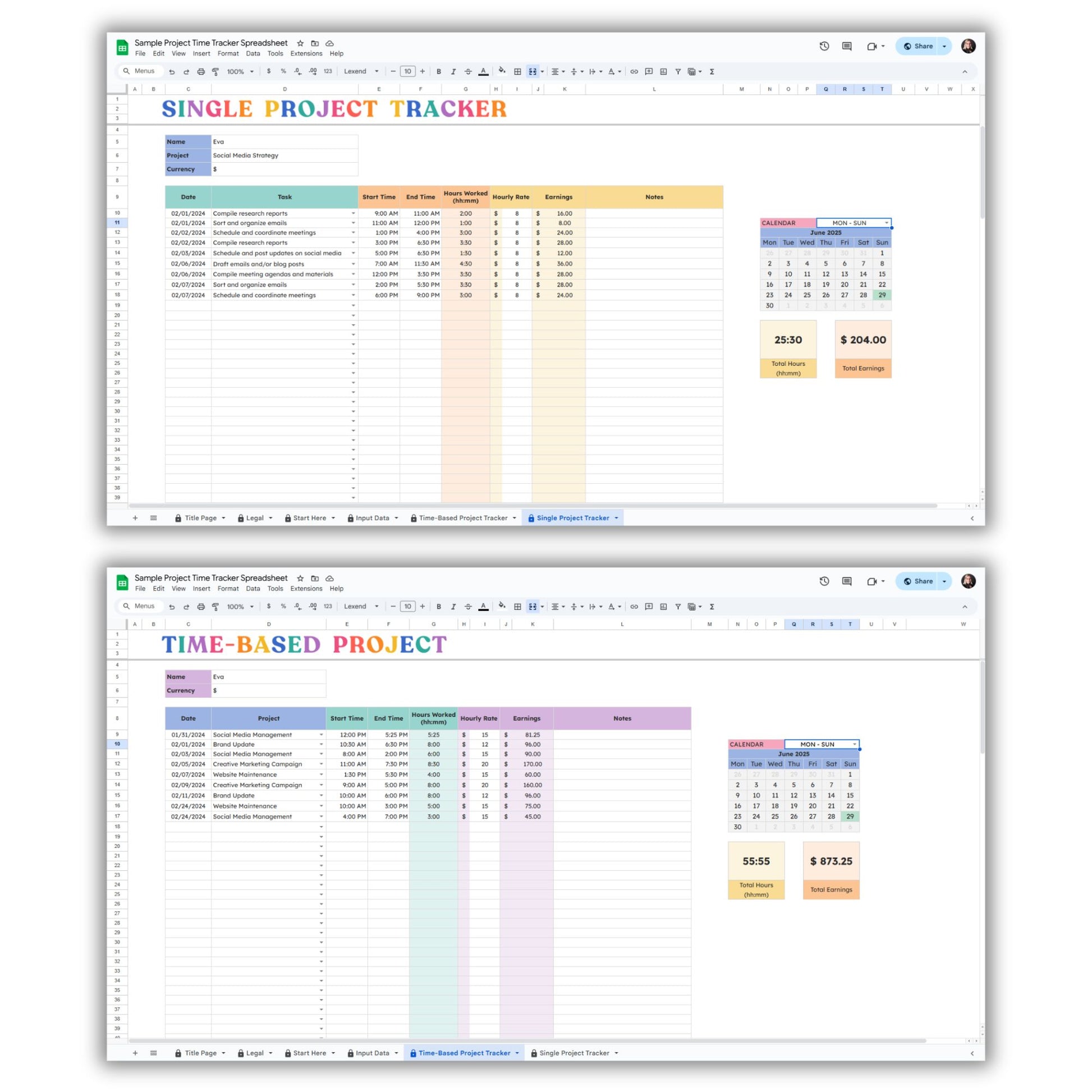The width and height of the screenshot is (1092, 1092).
Task: Star the document in Single Project Tracker window
Action: (x=300, y=43)
